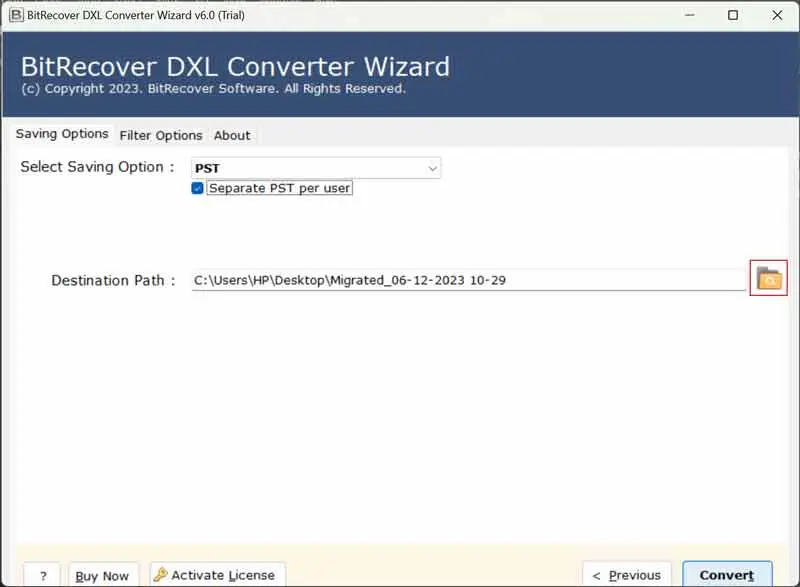Maximize the DXL Converter Wizard window
The image size is (800, 587).
(733, 15)
